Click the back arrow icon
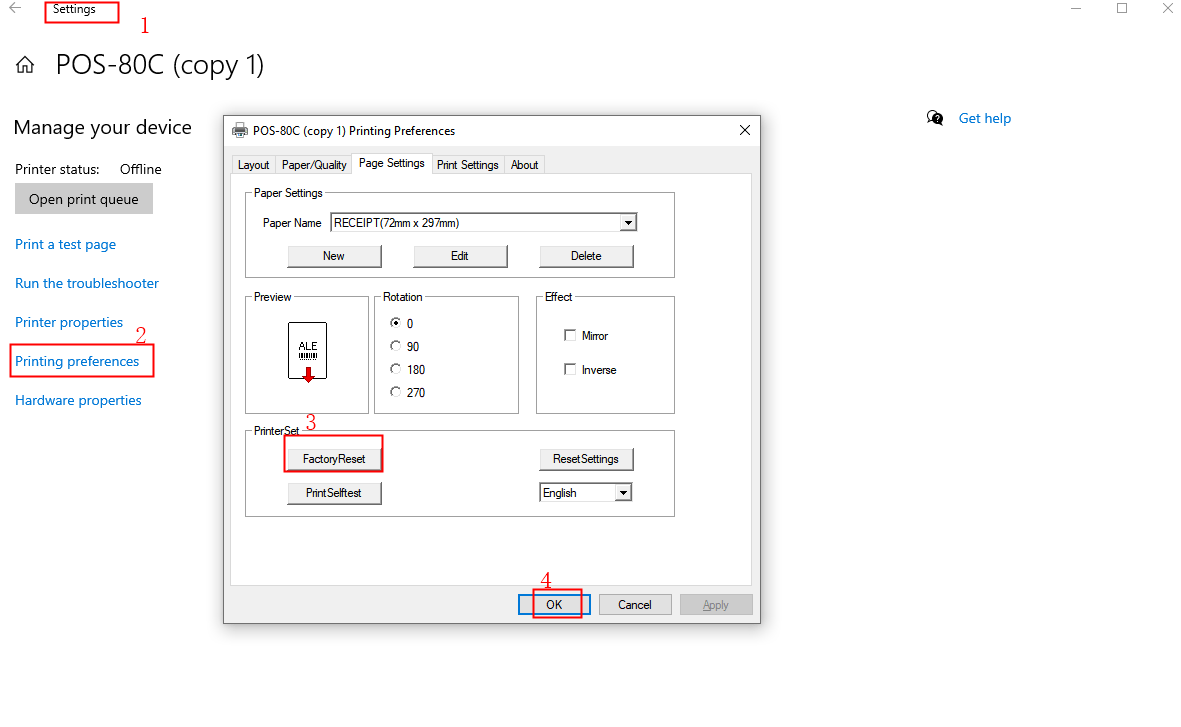Viewport: 1181px width, 727px height. click(14, 8)
